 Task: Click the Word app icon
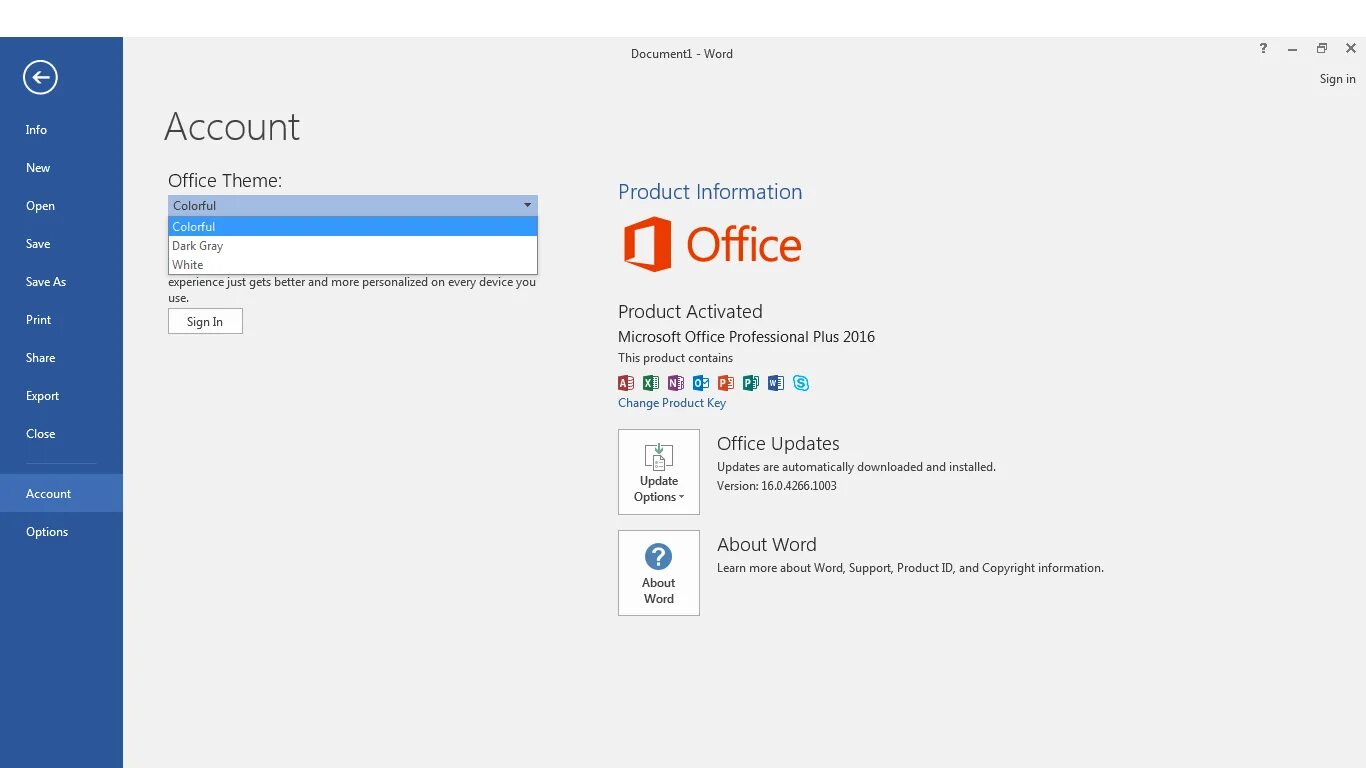click(x=776, y=383)
